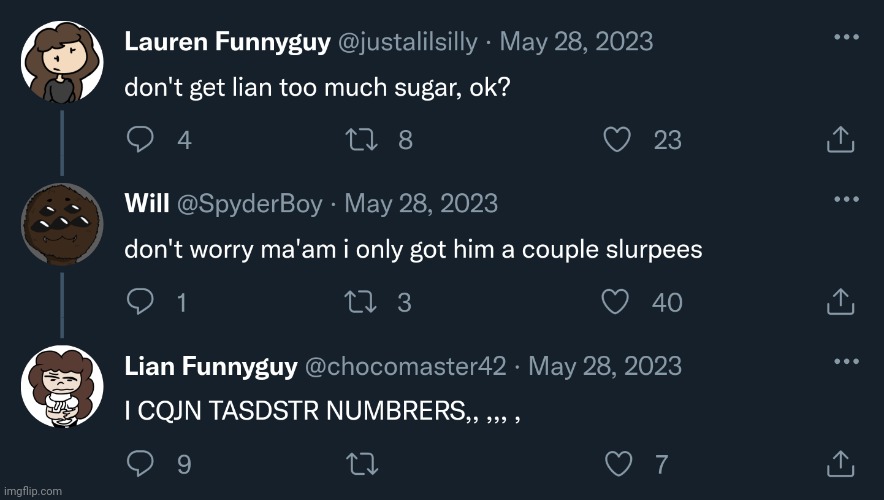
Task: Share Lian Funnyguy's tweet
Action: tap(840, 463)
